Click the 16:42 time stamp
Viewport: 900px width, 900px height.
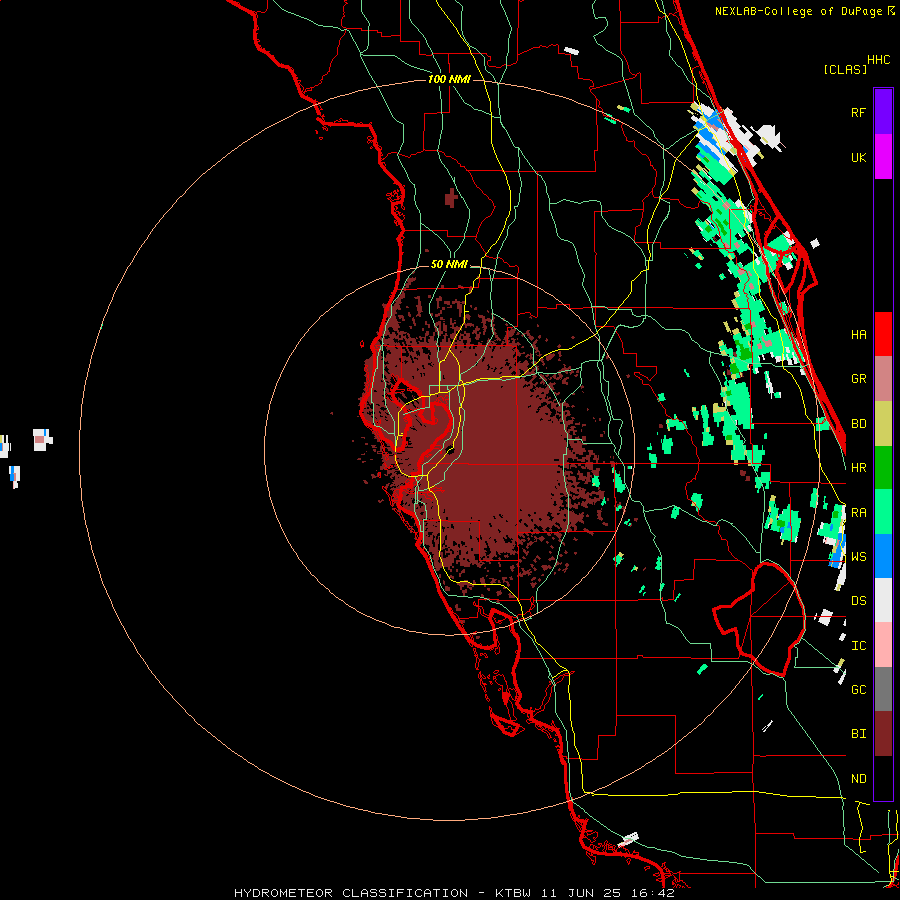tap(654, 893)
